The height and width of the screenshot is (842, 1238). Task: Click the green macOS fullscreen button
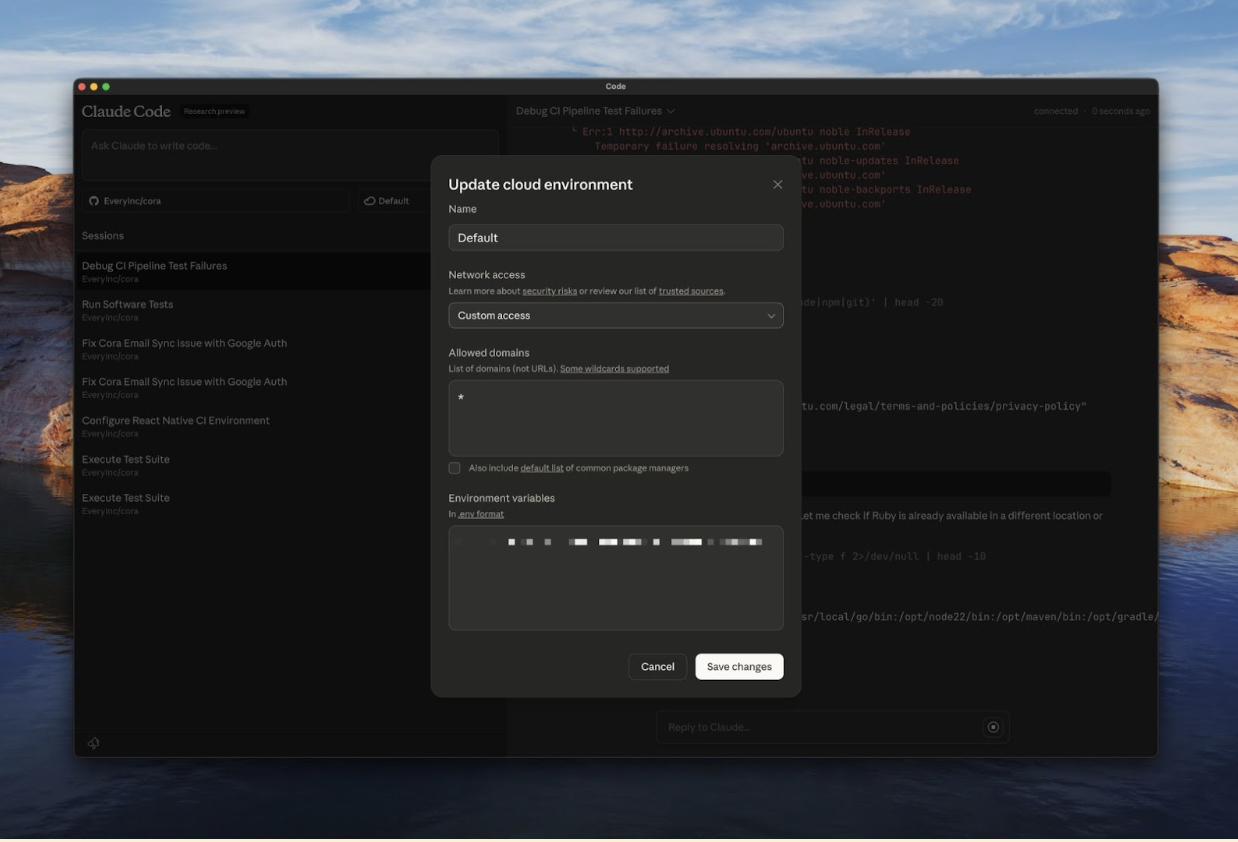(x=107, y=87)
